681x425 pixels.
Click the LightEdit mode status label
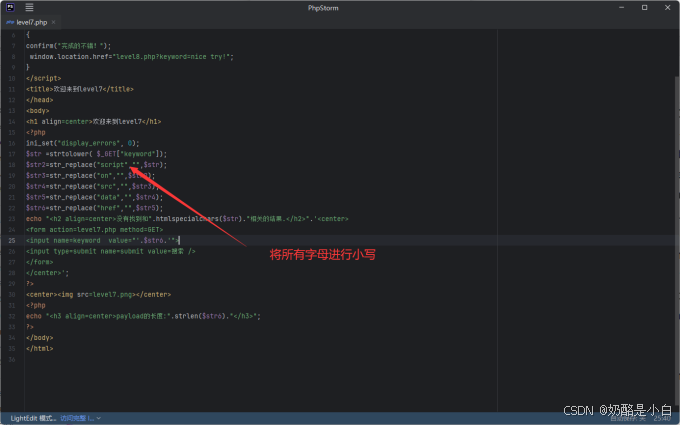coord(33,418)
